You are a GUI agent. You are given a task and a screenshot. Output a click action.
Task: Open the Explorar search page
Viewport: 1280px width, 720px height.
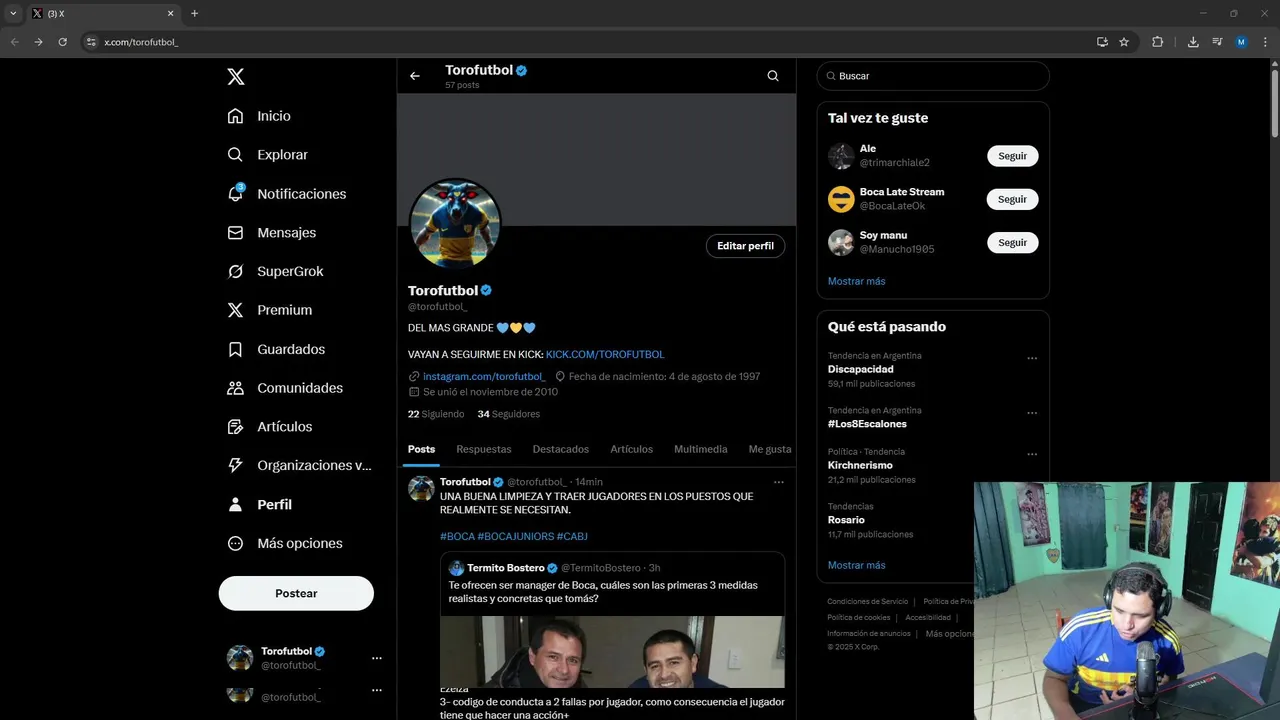click(268, 155)
